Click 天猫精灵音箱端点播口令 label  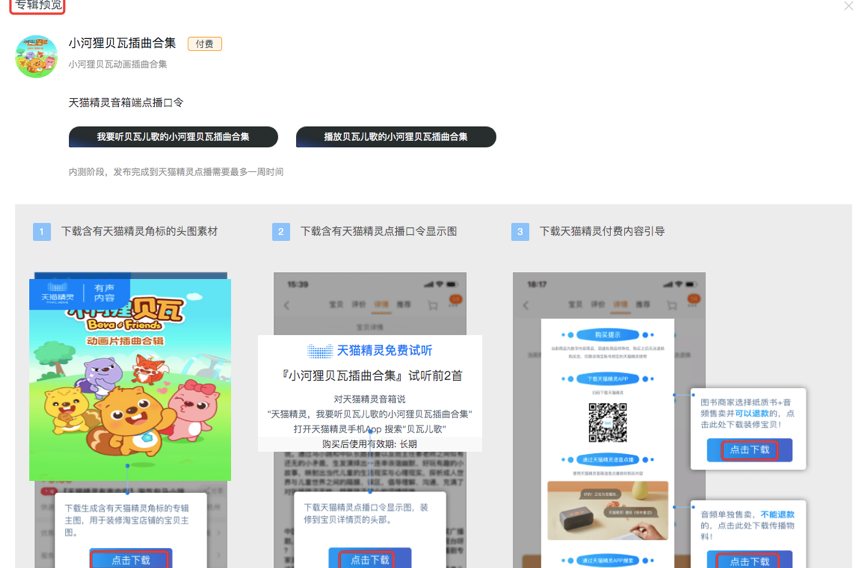click(126, 102)
